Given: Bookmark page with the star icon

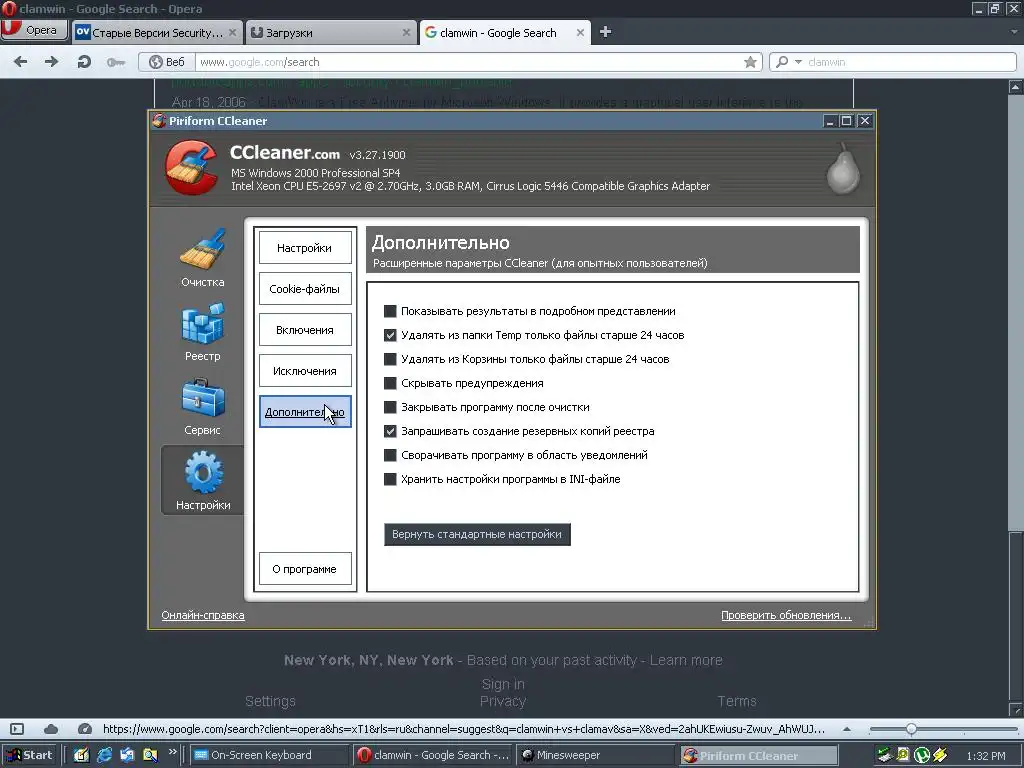Looking at the screenshot, I should point(750,62).
